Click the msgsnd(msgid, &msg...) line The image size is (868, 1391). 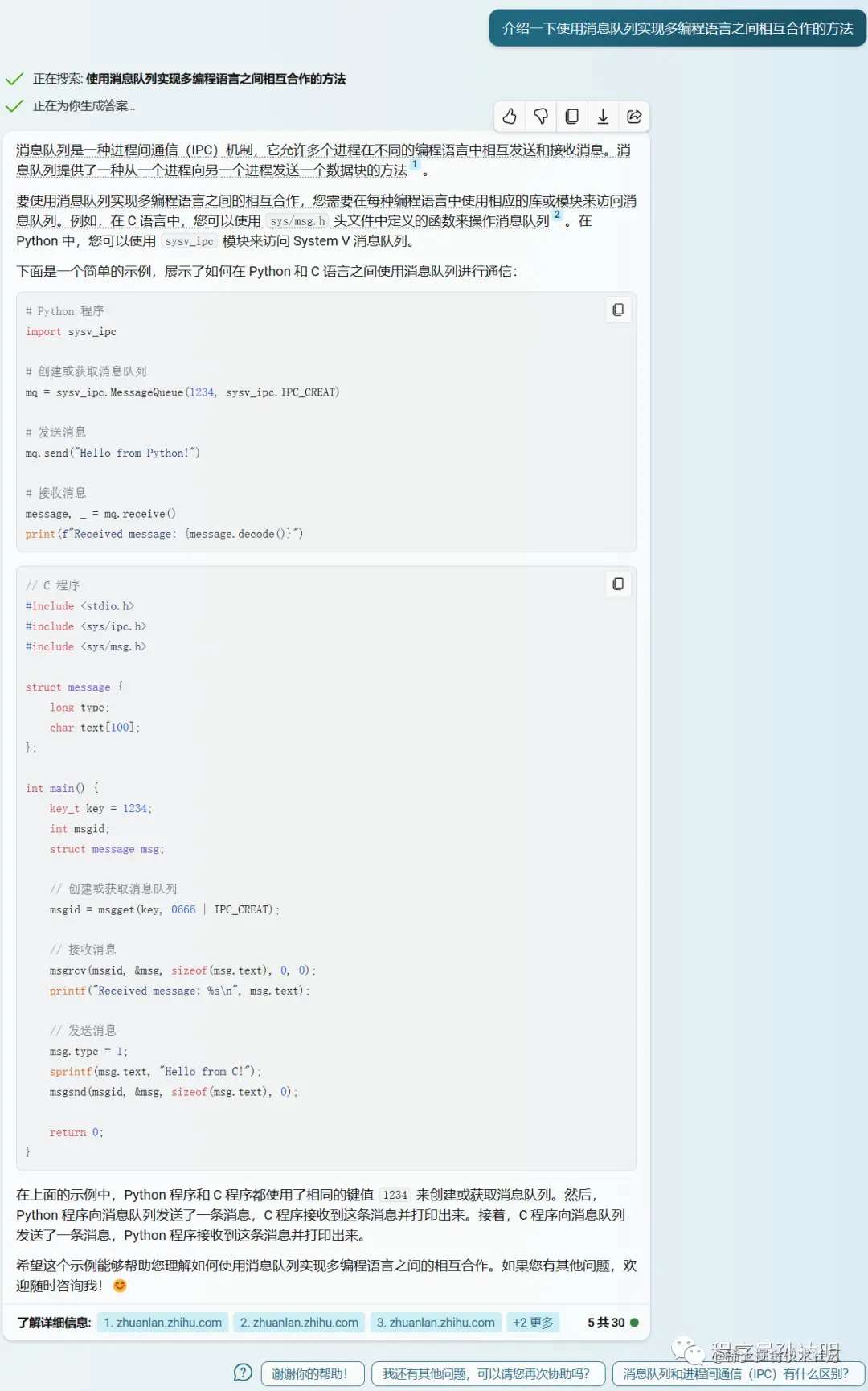pos(174,1092)
